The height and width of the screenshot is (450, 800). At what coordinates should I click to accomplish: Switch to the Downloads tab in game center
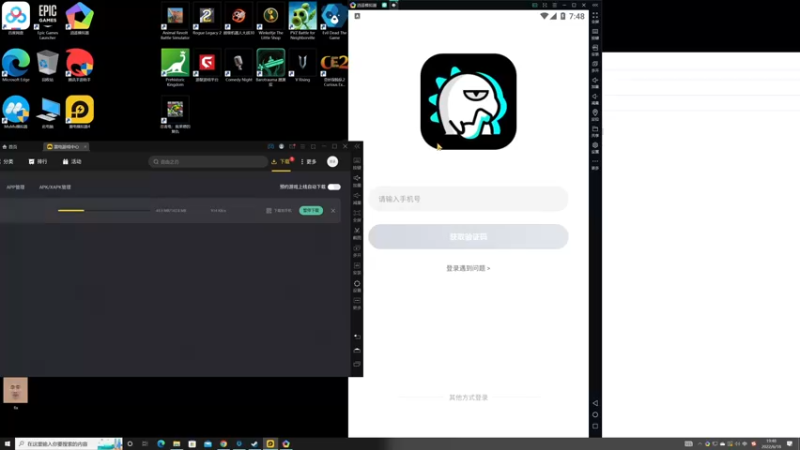coord(282,162)
